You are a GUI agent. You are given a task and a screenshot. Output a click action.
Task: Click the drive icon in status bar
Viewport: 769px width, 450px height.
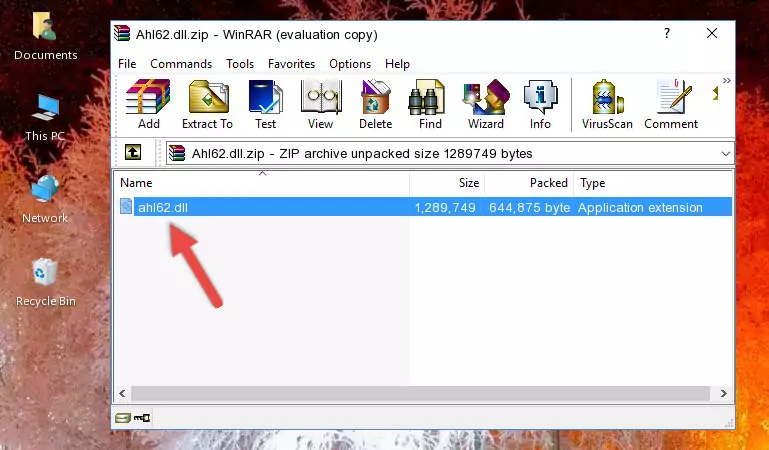tap(122, 418)
